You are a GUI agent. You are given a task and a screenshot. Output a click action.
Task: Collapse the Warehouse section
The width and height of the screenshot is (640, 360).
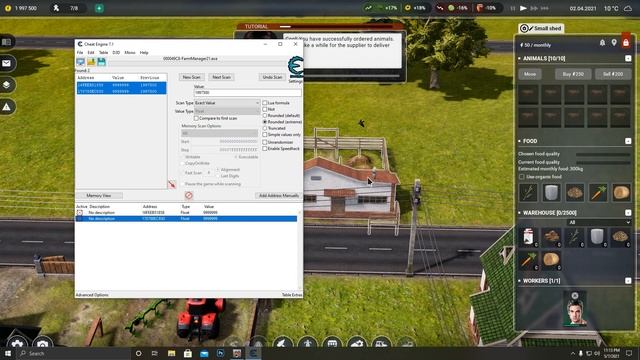(x=628, y=213)
